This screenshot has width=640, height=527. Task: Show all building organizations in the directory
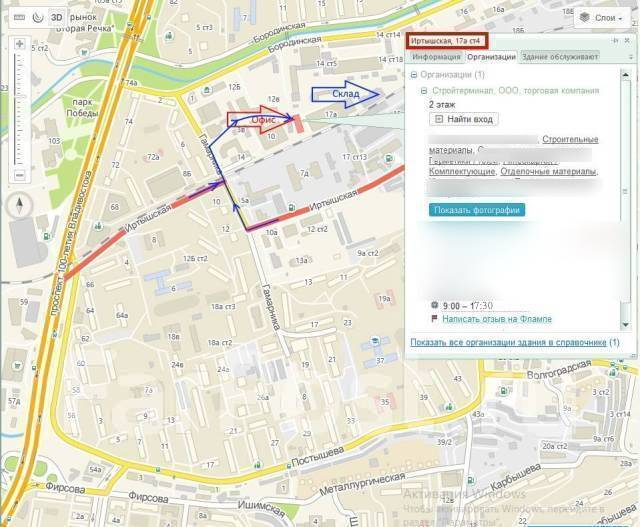(508, 342)
